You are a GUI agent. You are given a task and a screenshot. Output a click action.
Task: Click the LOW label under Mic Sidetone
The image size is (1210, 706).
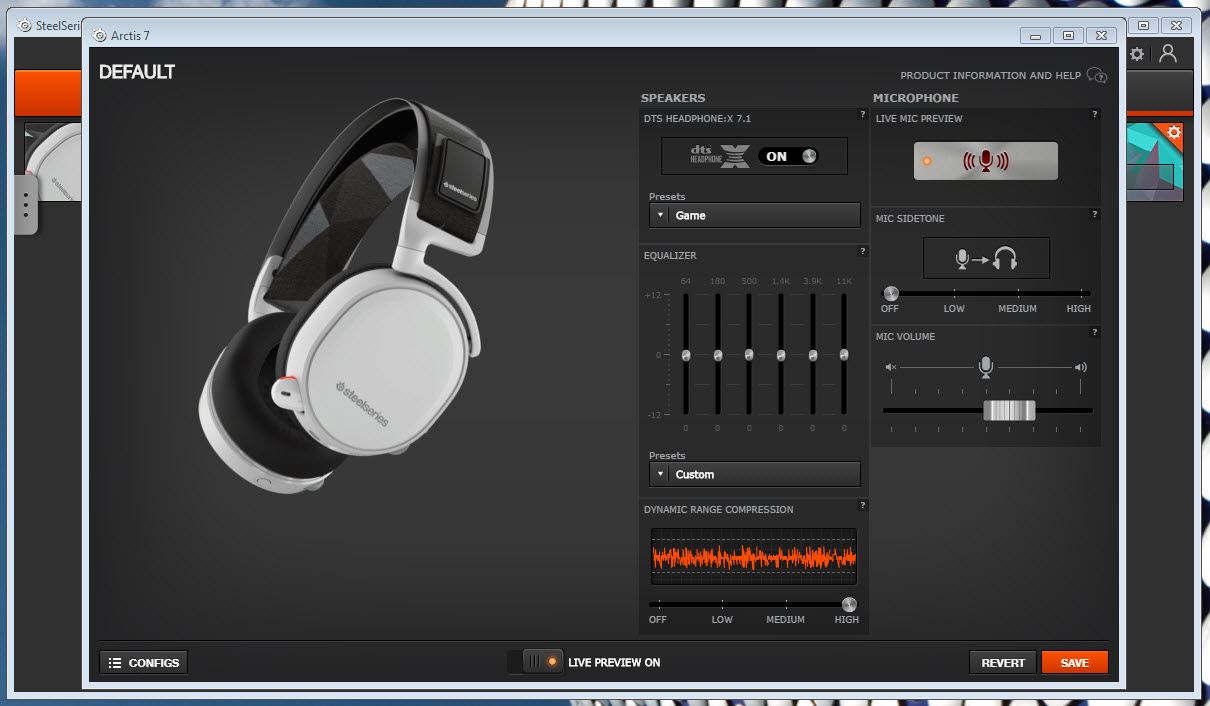[x=954, y=309]
